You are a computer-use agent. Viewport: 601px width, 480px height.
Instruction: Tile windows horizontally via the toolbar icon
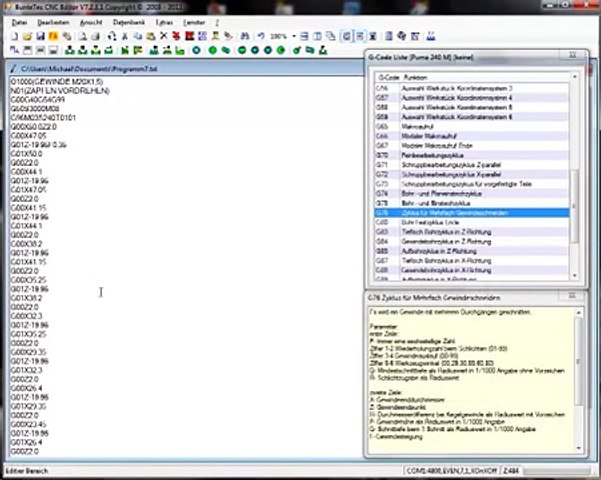pos(304,36)
